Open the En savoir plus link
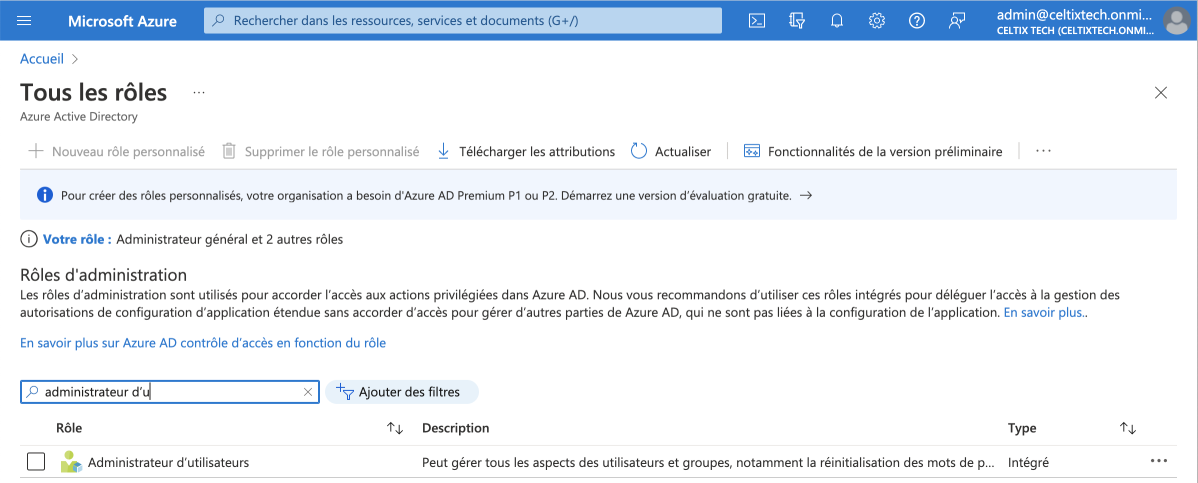 coord(1044,313)
